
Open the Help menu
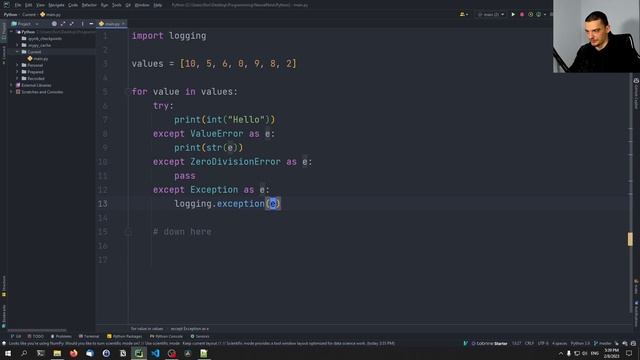[158, 5]
